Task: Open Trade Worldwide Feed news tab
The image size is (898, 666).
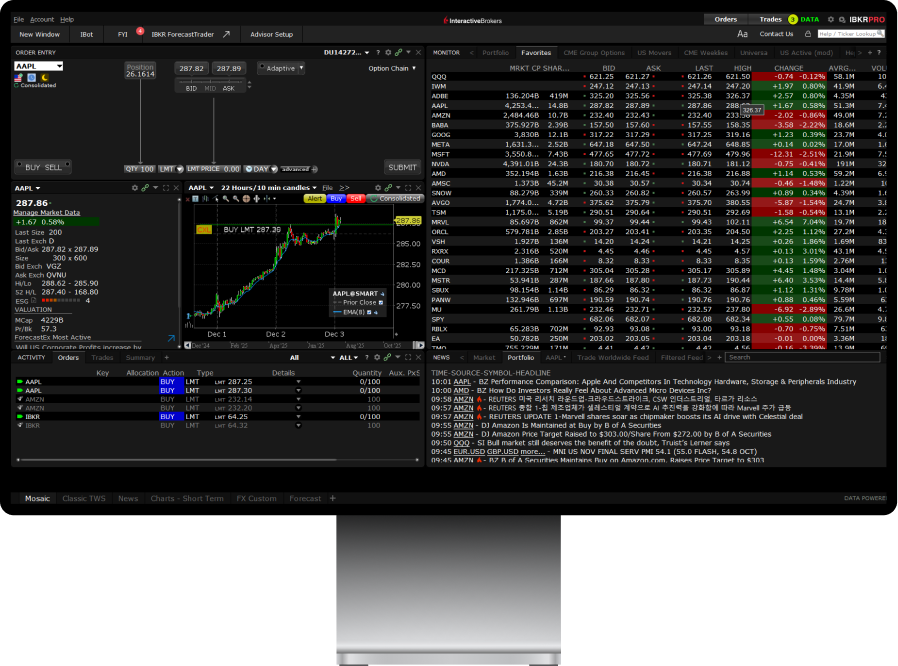Action: (x=613, y=357)
